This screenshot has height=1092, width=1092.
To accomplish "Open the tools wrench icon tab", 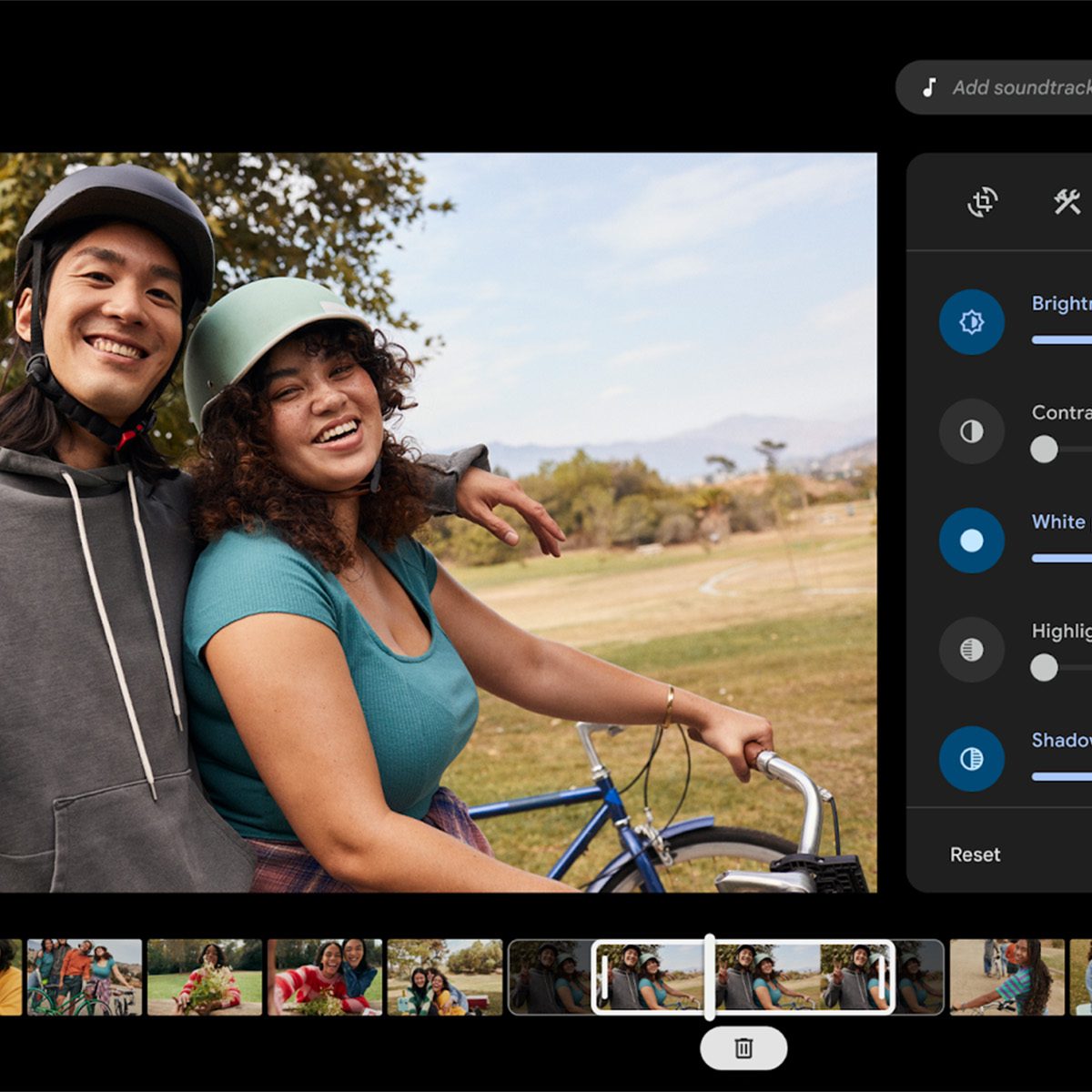I will (x=1067, y=202).
